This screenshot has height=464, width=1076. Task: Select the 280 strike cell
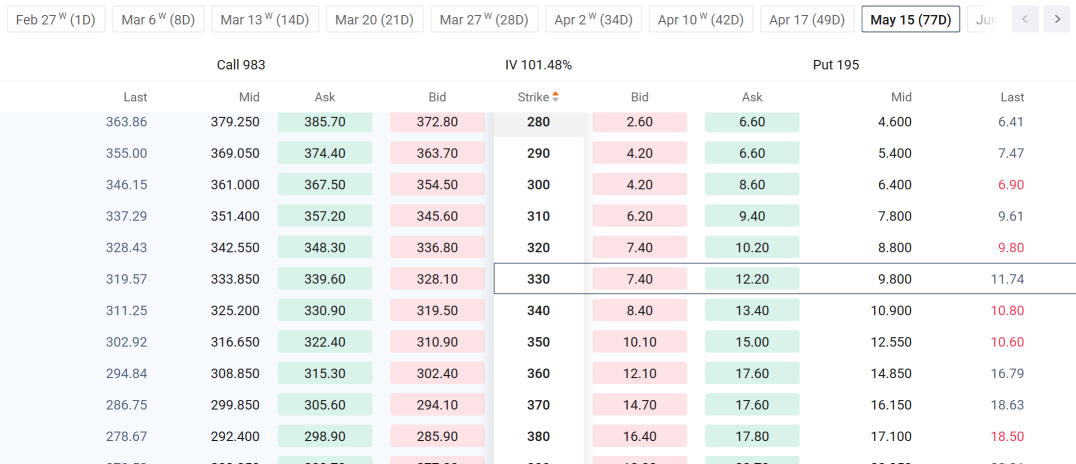click(x=539, y=123)
